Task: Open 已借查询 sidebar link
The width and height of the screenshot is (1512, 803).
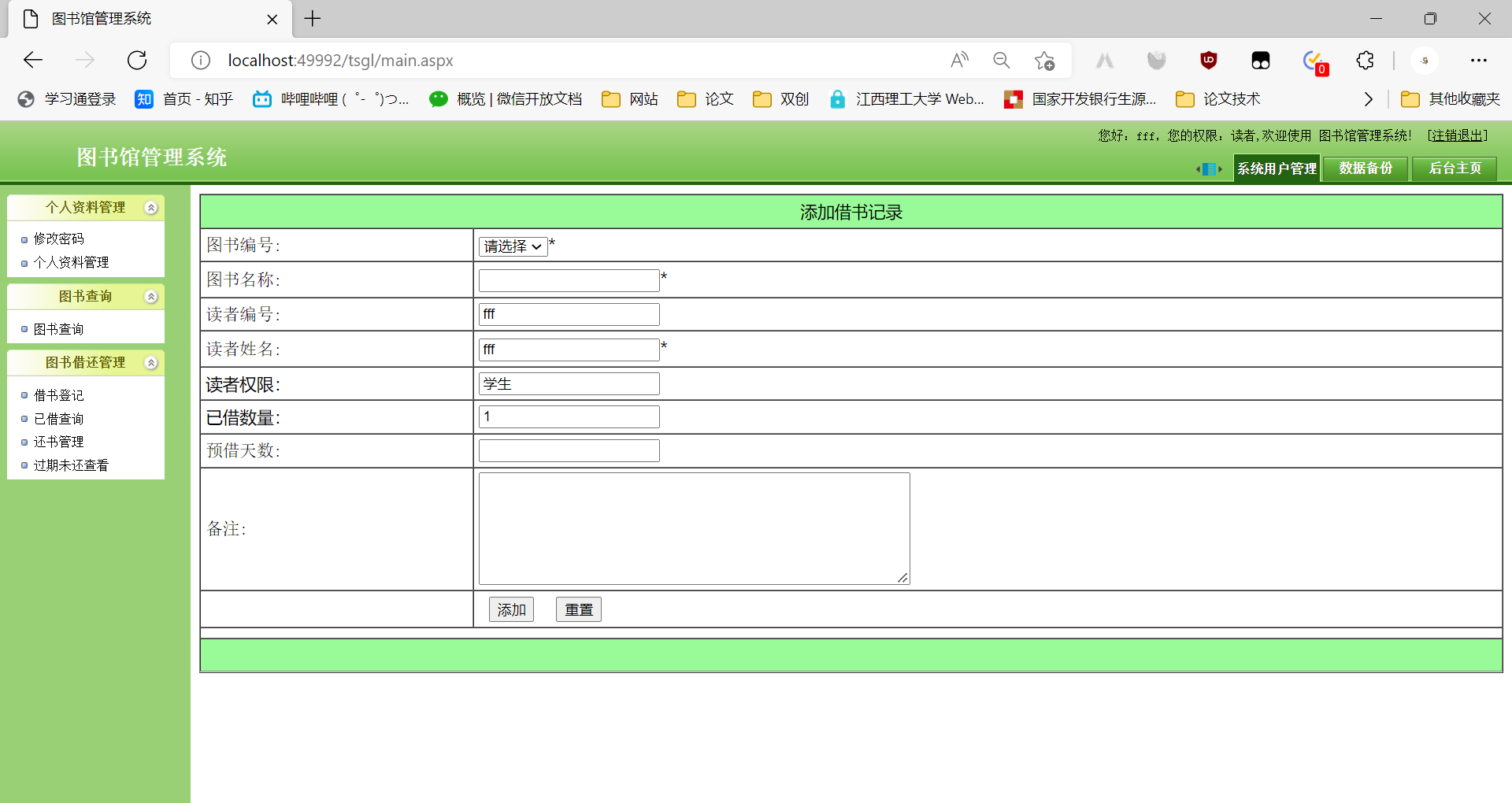Action: (58, 419)
